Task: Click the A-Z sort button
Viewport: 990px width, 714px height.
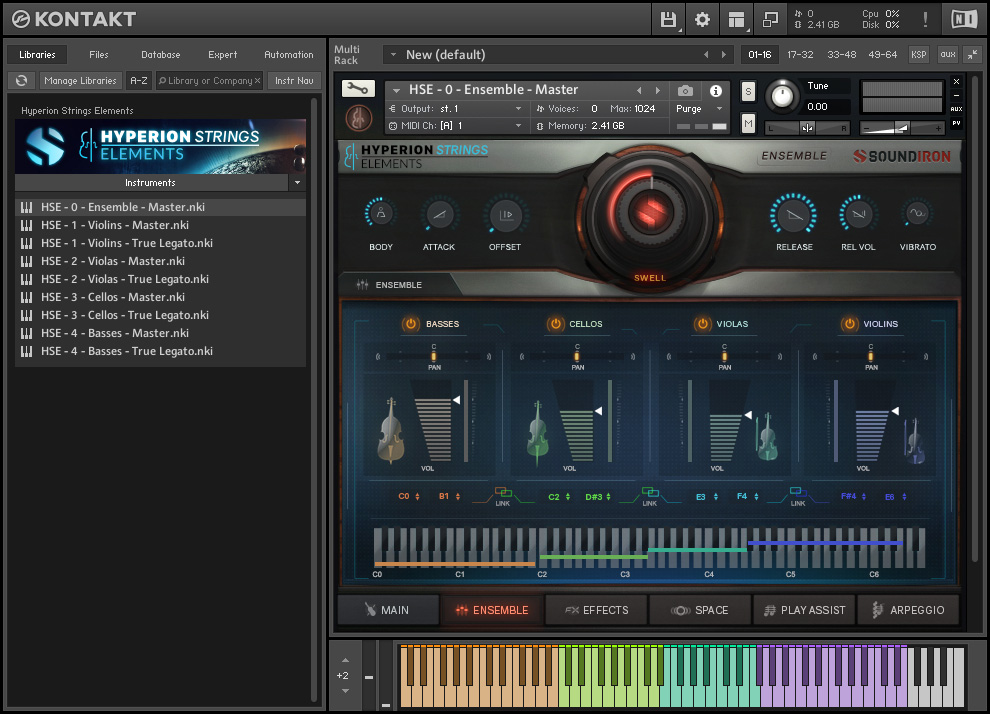Action: (x=138, y=81)
